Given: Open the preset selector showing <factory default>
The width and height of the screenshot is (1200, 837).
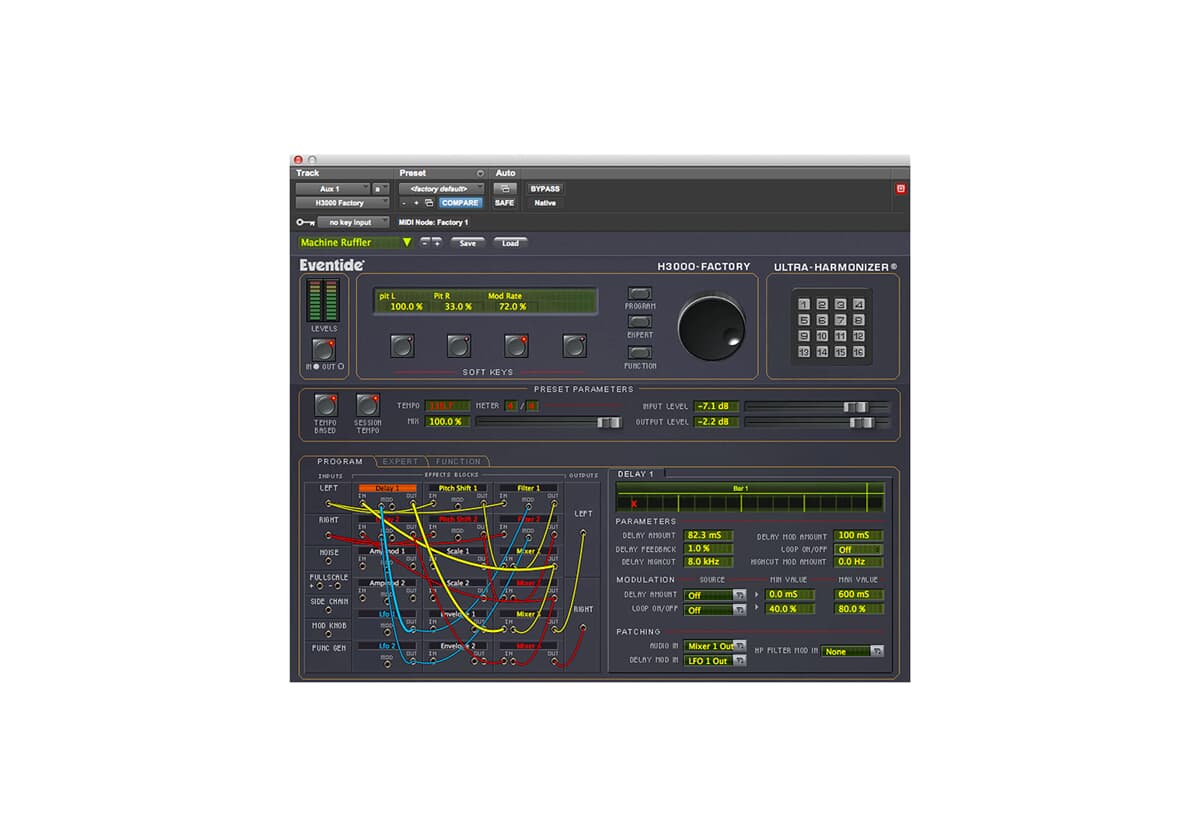Looking at the screenshot, I should point(441,188).
